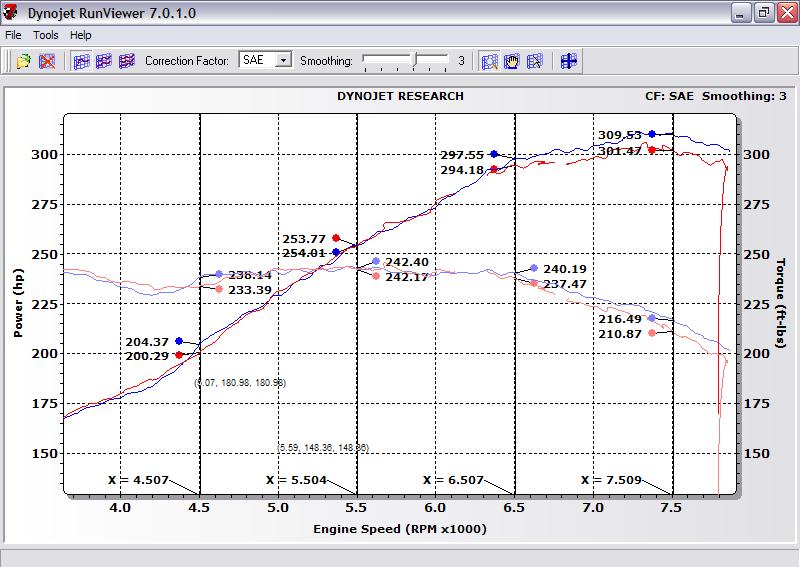Click the blue 254.01 data point

[336, 252]
